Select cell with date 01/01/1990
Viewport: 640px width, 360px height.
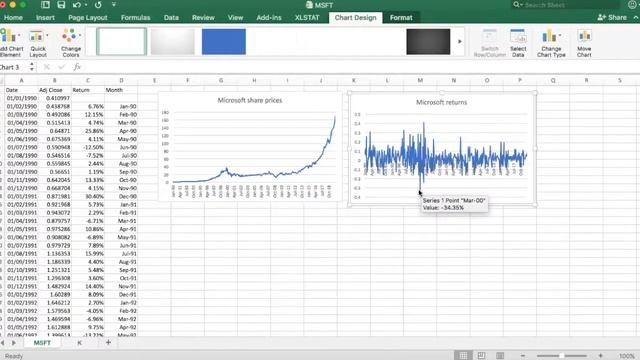pyautogui.click(x=21, y=98)
